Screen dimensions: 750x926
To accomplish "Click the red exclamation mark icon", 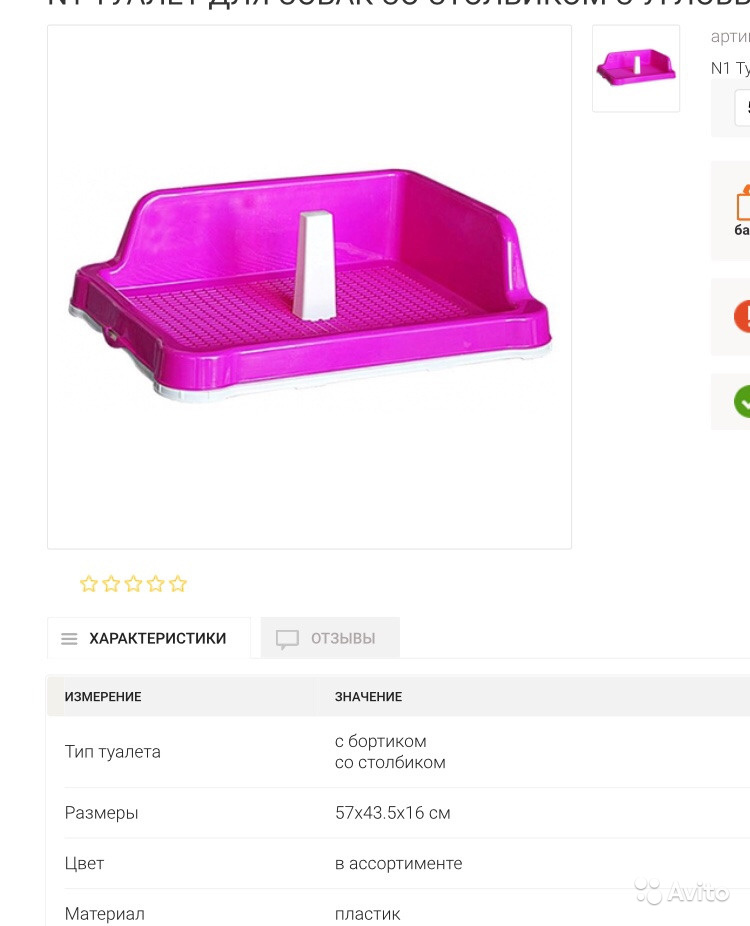I will [742, 316].
